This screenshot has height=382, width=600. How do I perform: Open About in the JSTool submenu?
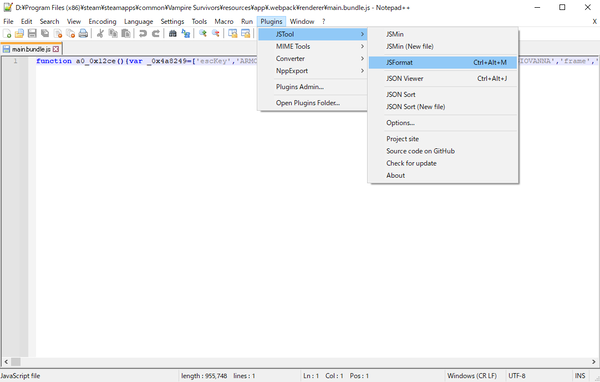point(443,175)
